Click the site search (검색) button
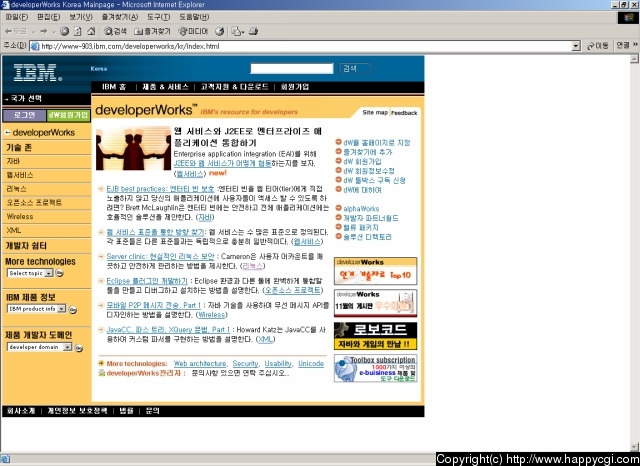640x466 pixels. pos(354,69)
